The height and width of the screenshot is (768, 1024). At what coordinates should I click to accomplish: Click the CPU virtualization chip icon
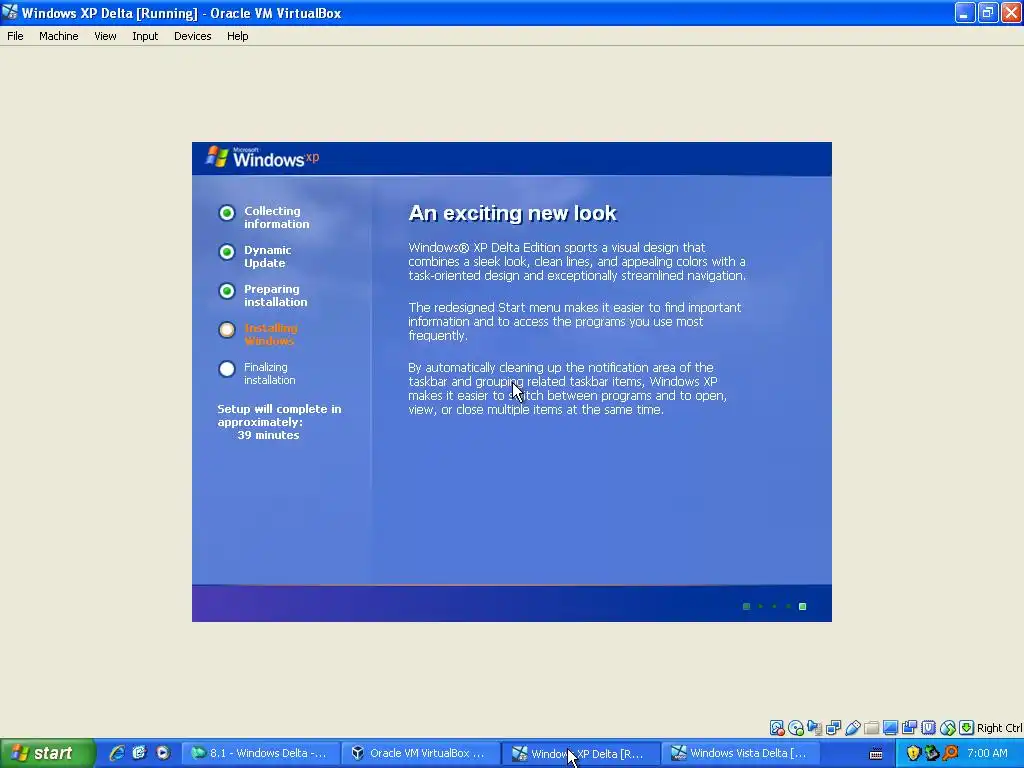coord(928,728)
